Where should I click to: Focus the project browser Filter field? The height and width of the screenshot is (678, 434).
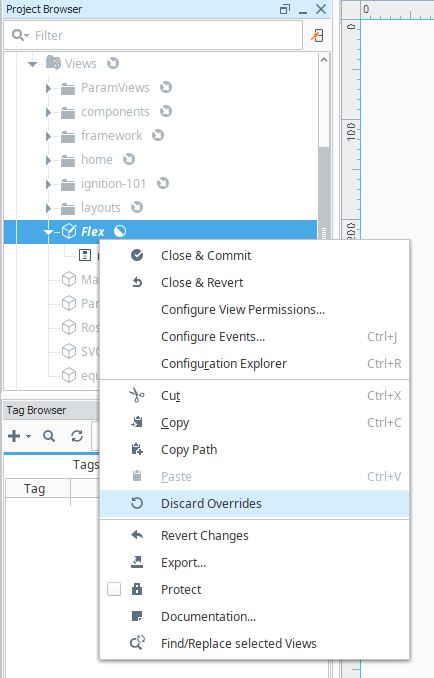pos(153,35)
